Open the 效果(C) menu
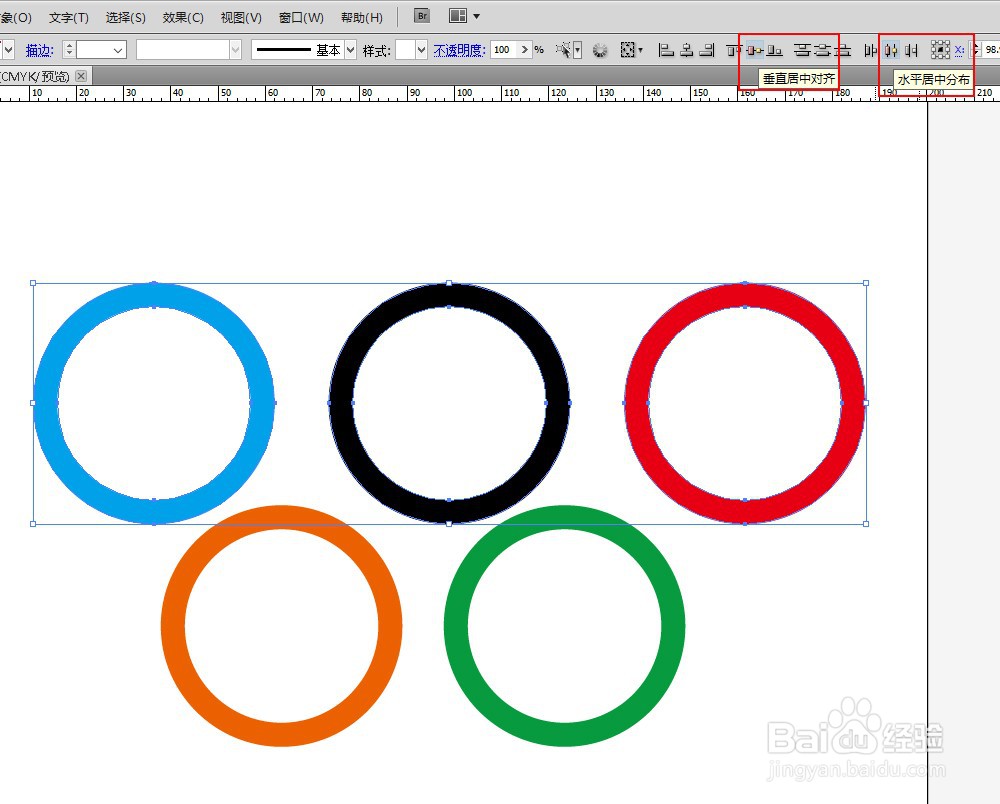Viewport: 1000px width, 804px height. pyautogui.click(x=183, y=17)
